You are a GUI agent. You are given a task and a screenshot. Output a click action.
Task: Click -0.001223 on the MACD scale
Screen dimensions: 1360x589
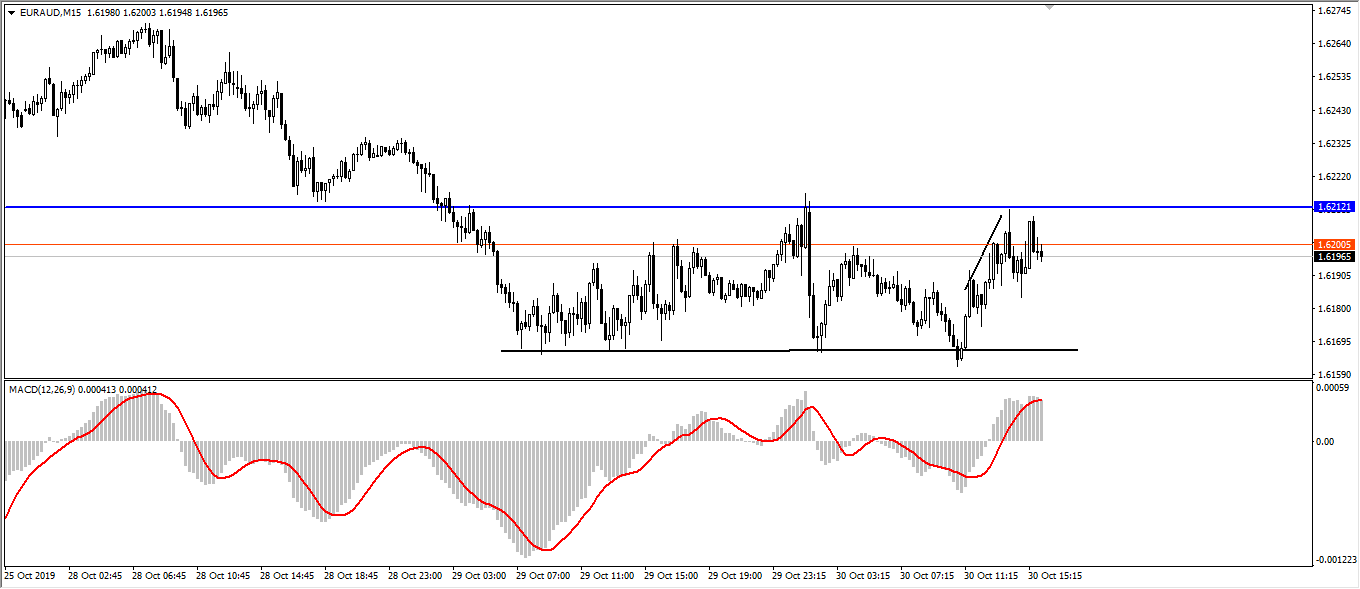pyautogui.click(x=1337, y=560)
